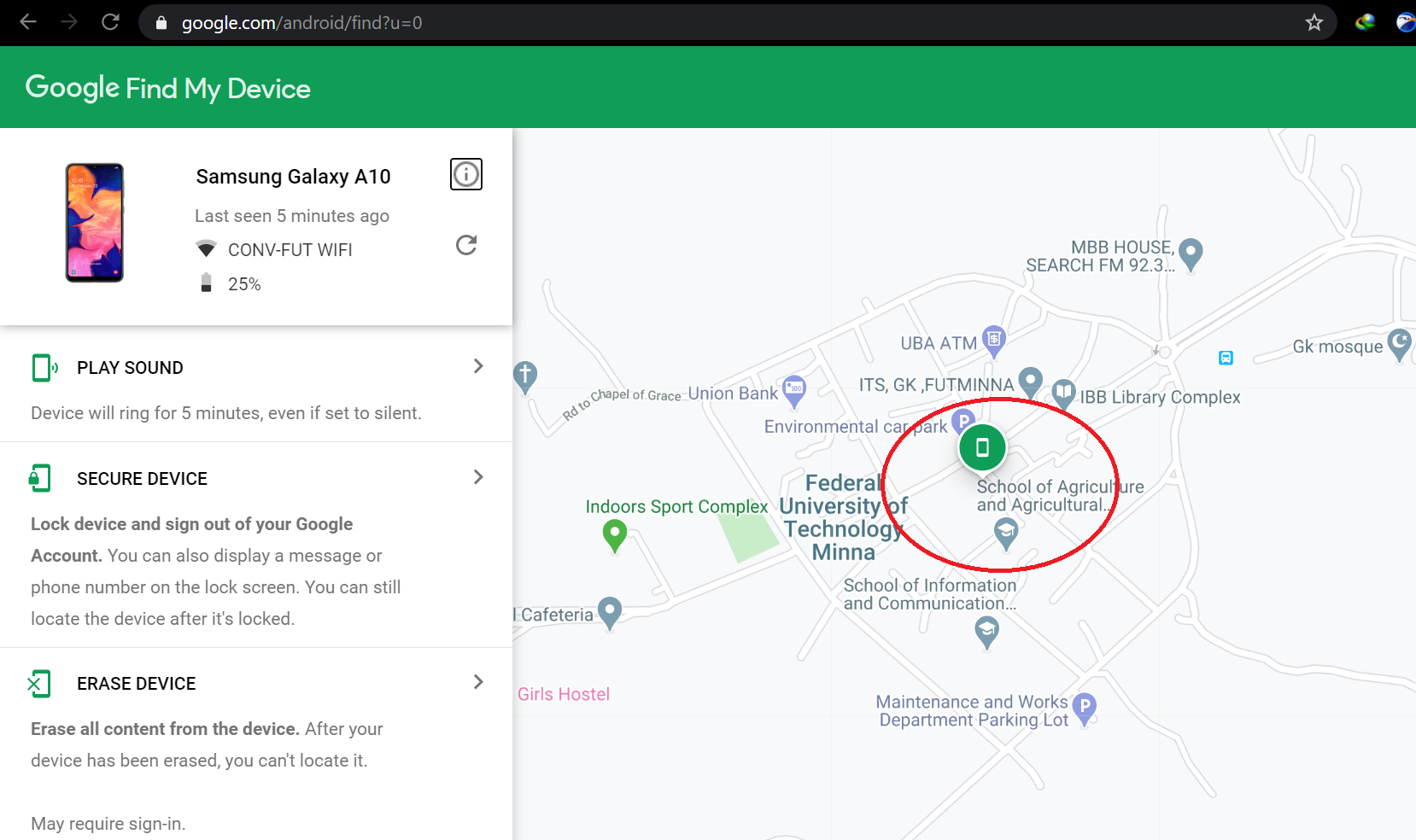This screenshot has width=1416, height=840.
Task: Select the PLAY SOUND option
Action: [x=130, y=368]
